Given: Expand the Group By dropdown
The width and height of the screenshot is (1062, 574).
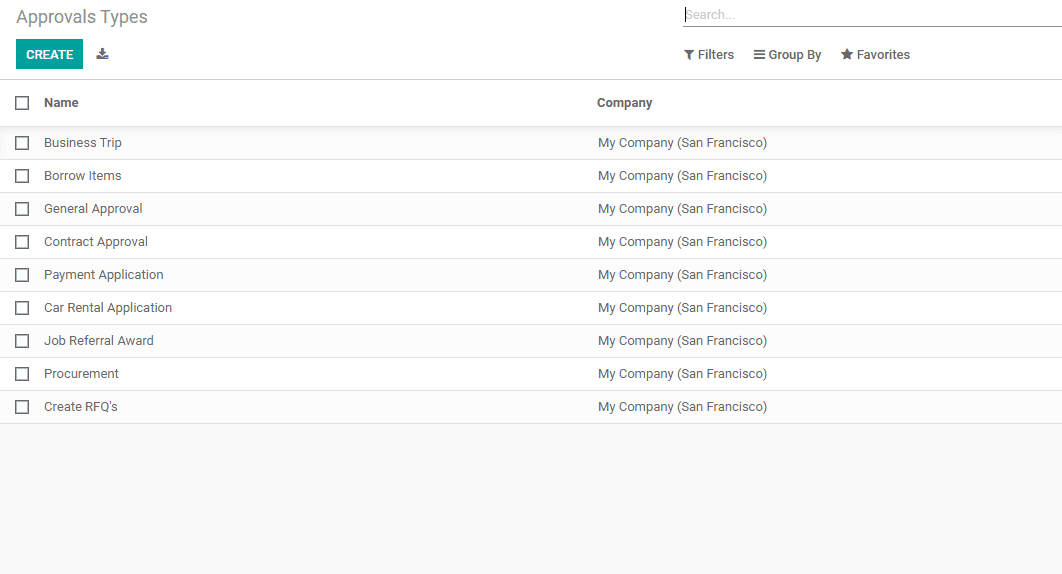Looking at the screenshot, I should [788, 55].
